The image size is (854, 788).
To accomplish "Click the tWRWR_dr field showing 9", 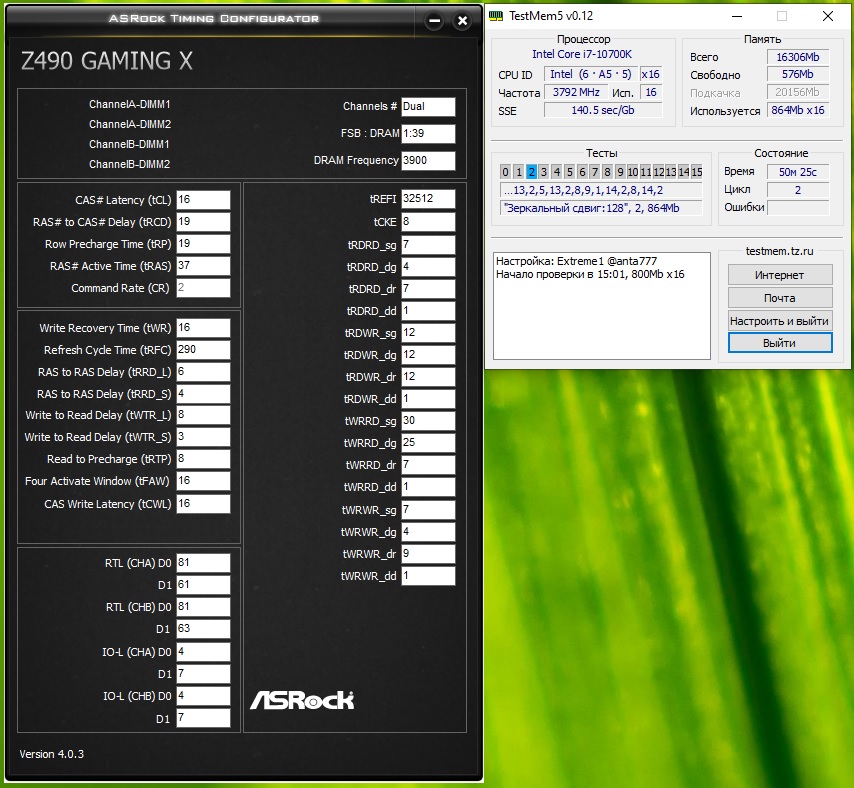I will point(428,554).
